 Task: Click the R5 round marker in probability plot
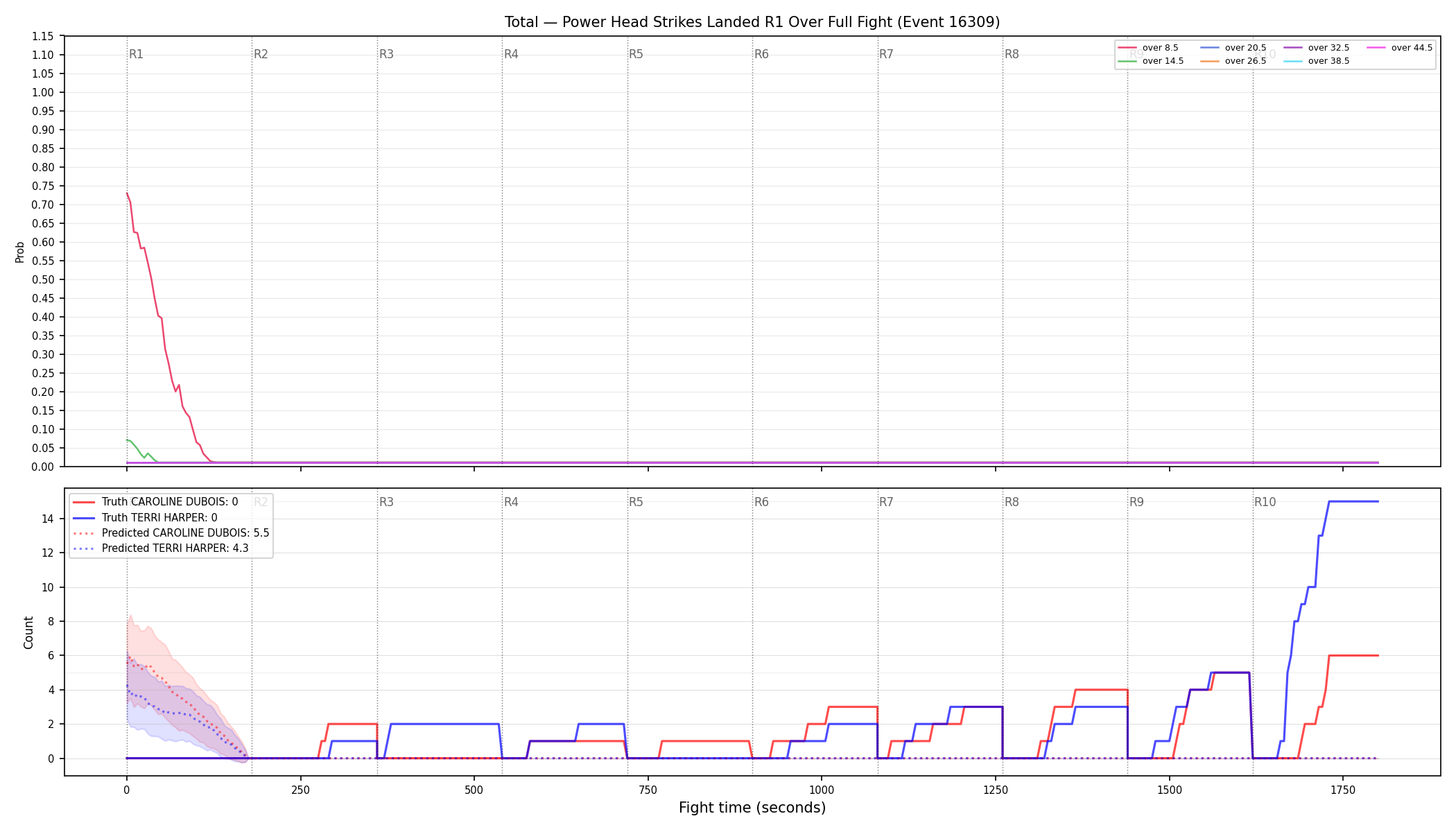(x=636, y=54)
